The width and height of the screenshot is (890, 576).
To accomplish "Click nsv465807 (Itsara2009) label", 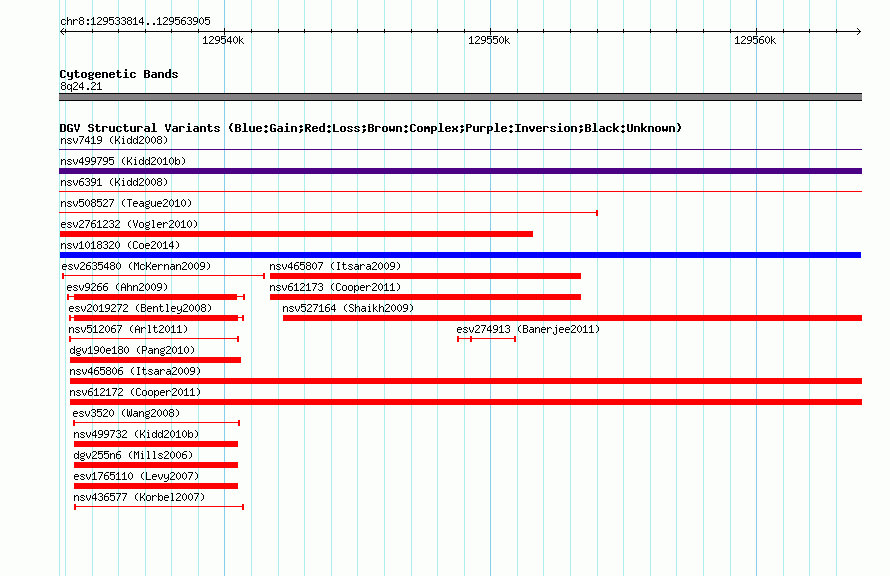I will pos(335,266).
